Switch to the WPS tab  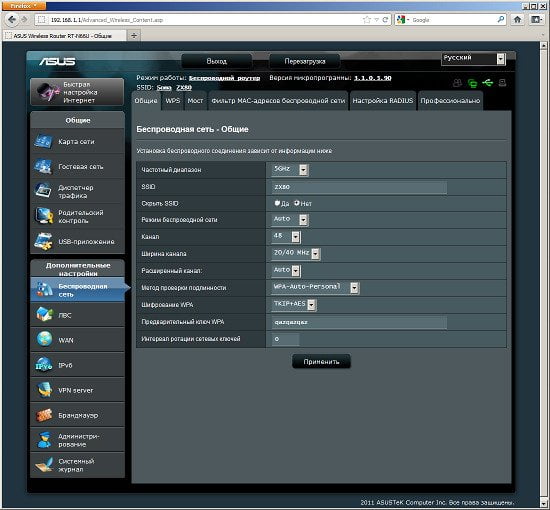(x=173, y=101)
